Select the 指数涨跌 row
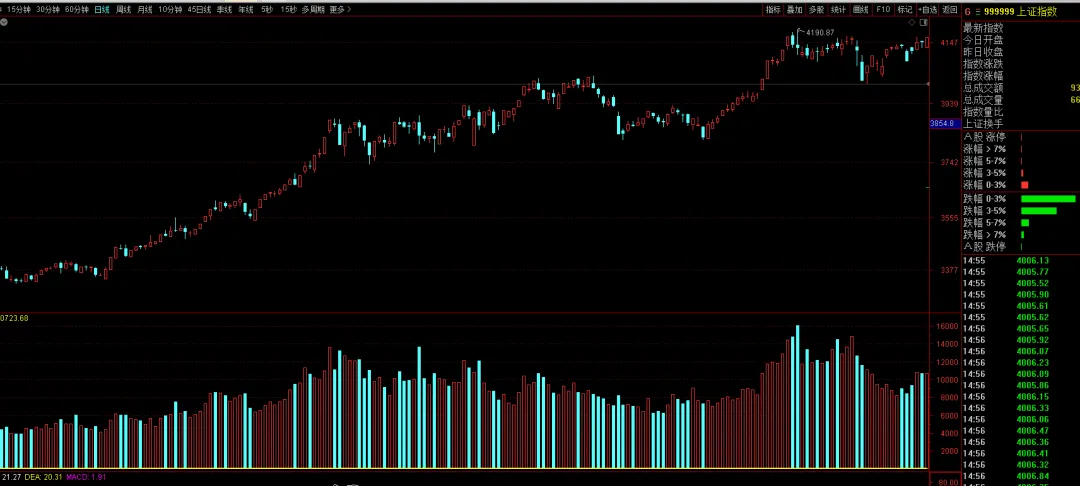This screenshot has height=486, width=1080. tap(1020, 64)
